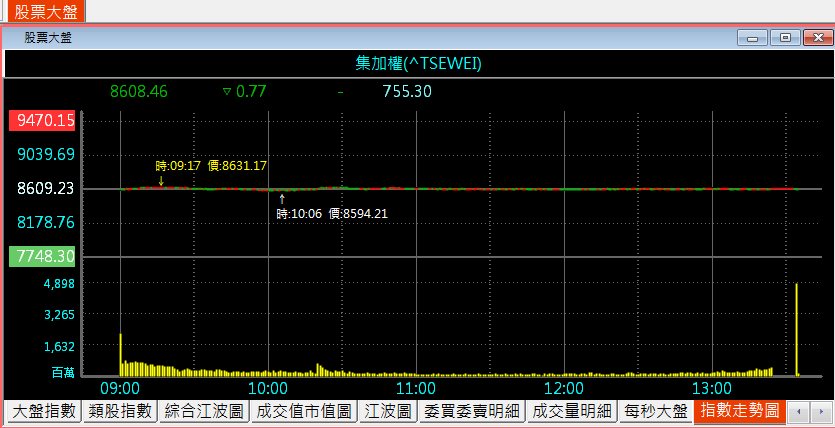Click the red 9470.15 upper limit label

coord(40,120)
